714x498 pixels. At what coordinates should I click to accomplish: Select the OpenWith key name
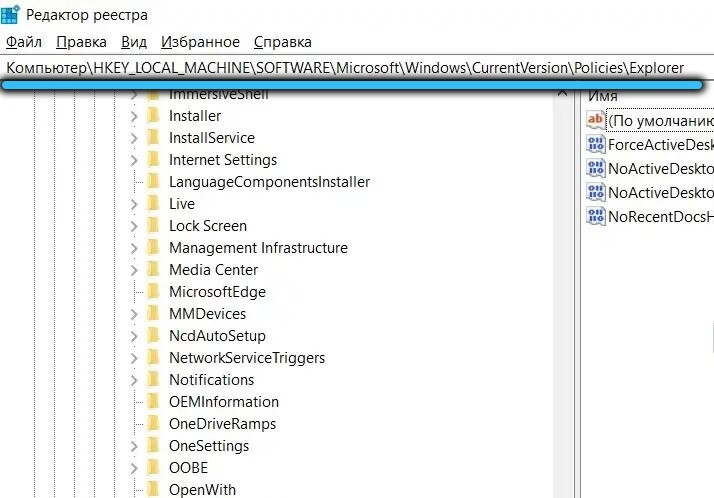click(x=202, y=490)
